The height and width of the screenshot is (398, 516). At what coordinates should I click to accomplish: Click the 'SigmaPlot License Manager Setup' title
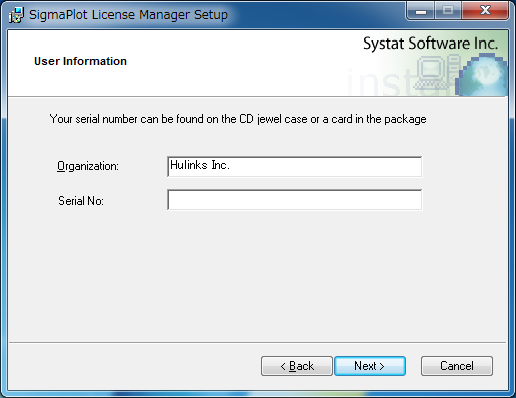tap(128, 15)
